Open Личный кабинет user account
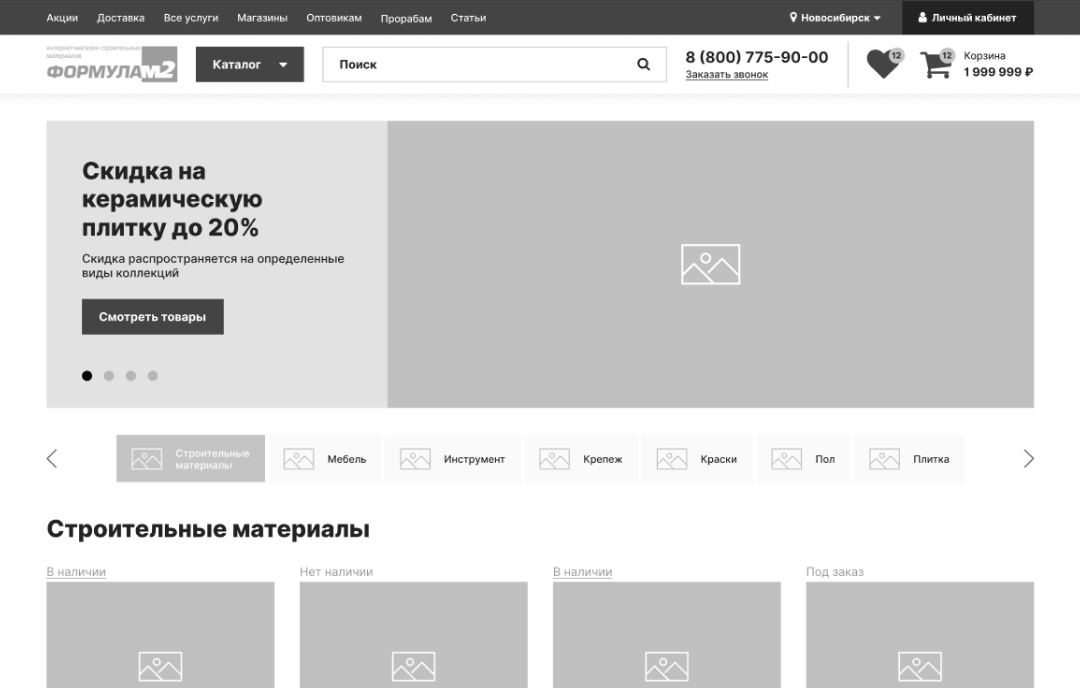This screenshot has width=1080, height=688. [967, 18]
